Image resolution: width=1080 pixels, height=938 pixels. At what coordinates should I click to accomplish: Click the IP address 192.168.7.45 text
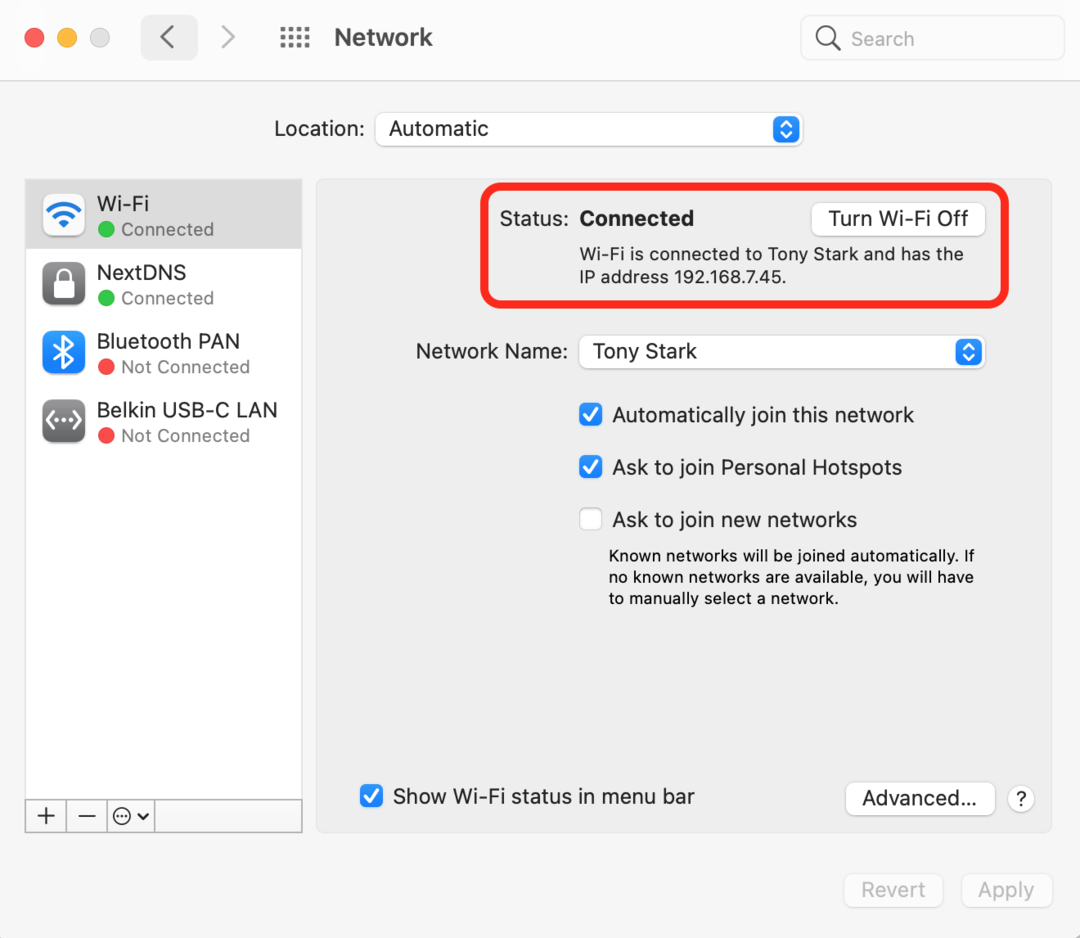[682, 277]
